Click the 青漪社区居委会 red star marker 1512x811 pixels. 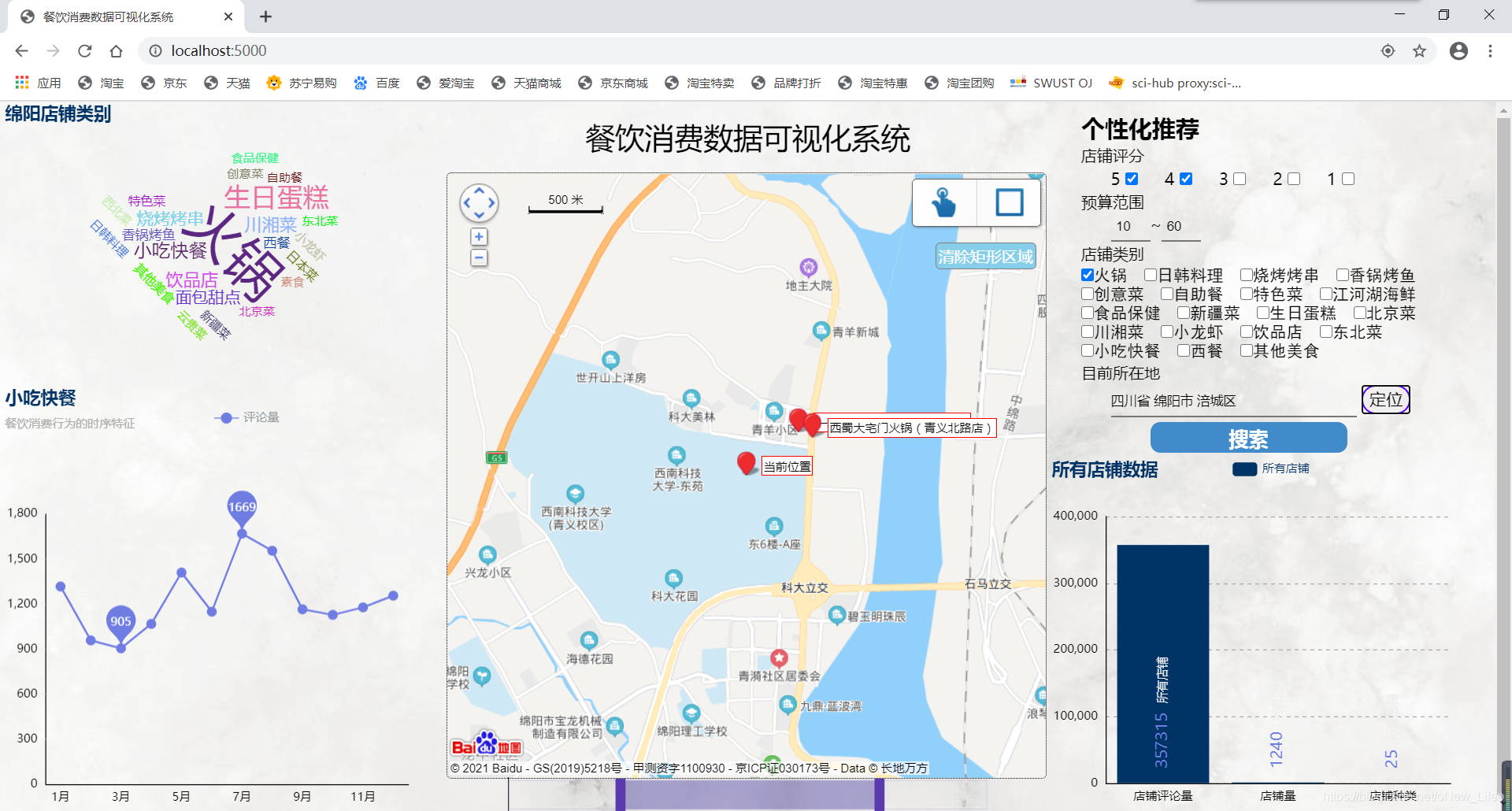click(x=779, y=657)
